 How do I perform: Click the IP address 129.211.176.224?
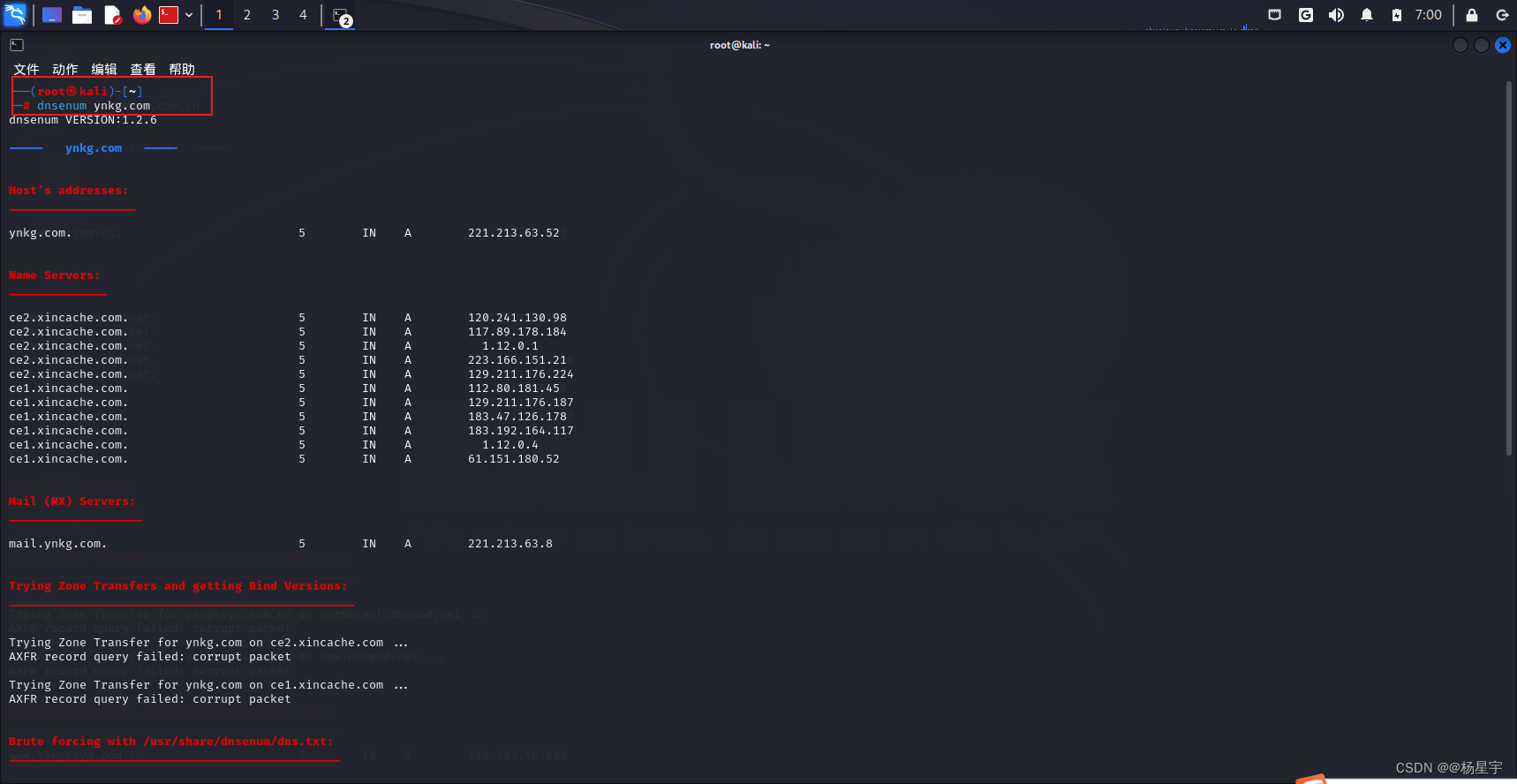pos(521,374)
